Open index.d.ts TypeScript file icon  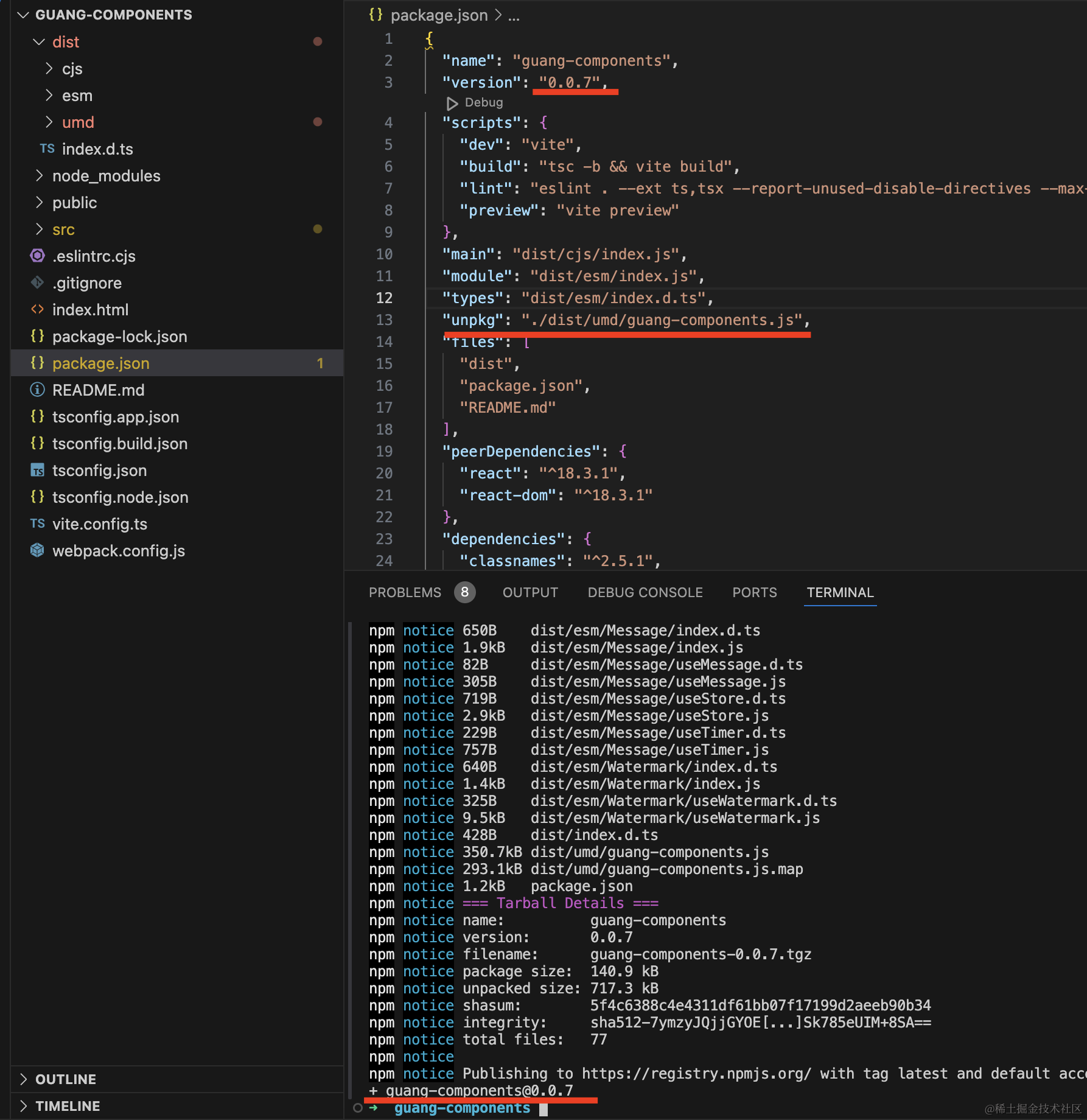(x=47, y=149)
